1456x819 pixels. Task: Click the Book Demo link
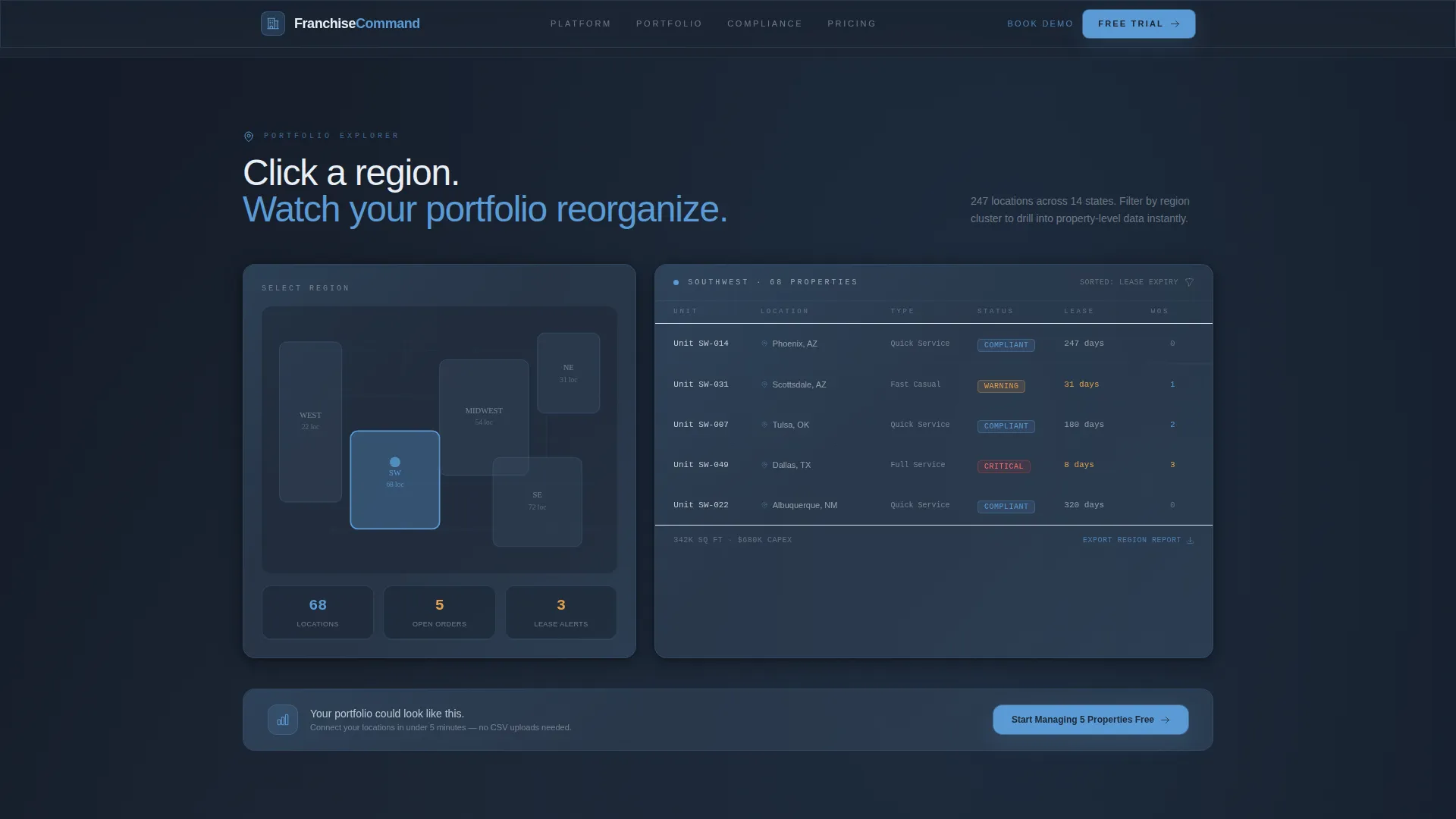pos(1040,24)
